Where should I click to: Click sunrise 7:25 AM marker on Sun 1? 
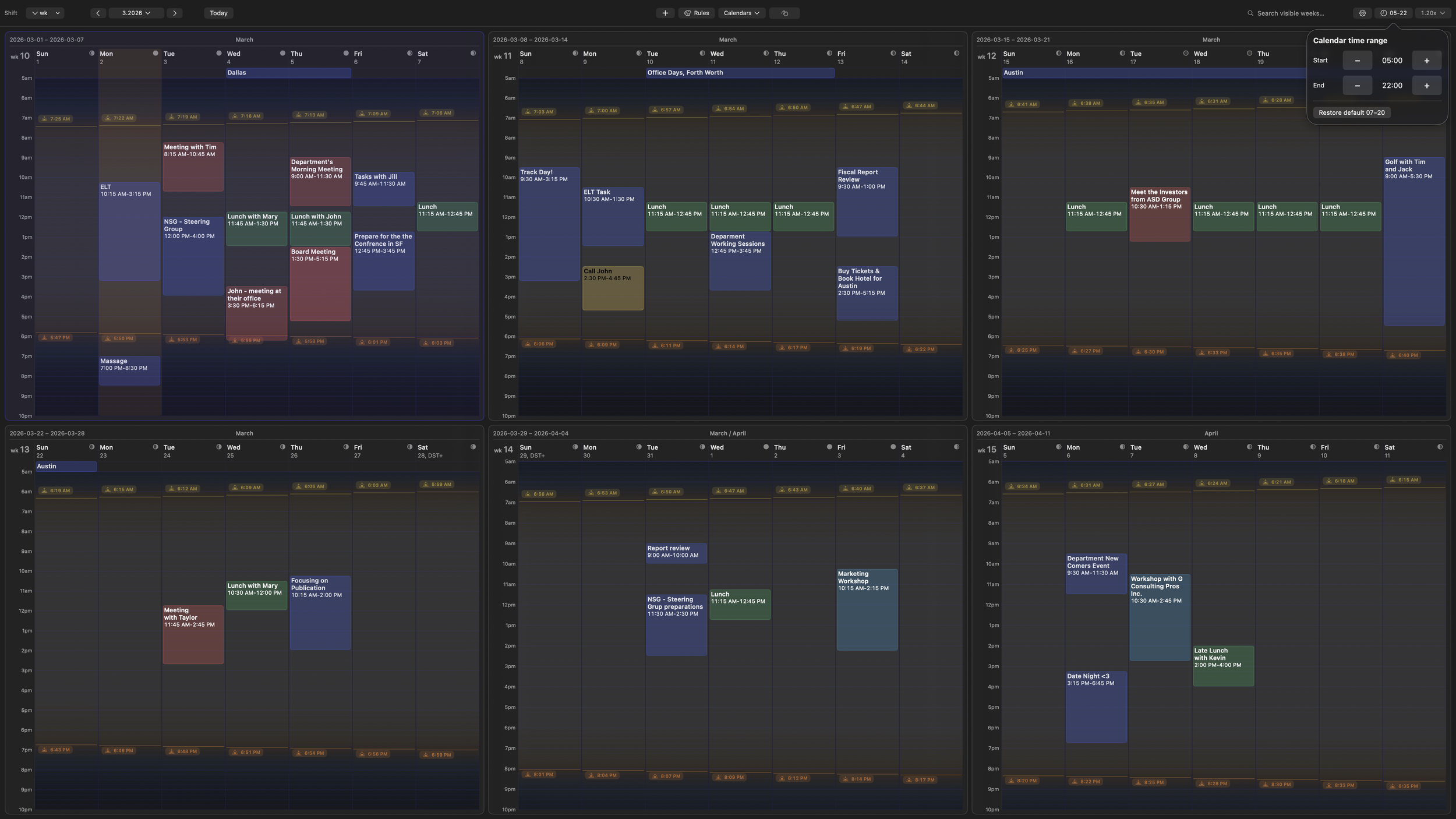click(x=55, y=119)
